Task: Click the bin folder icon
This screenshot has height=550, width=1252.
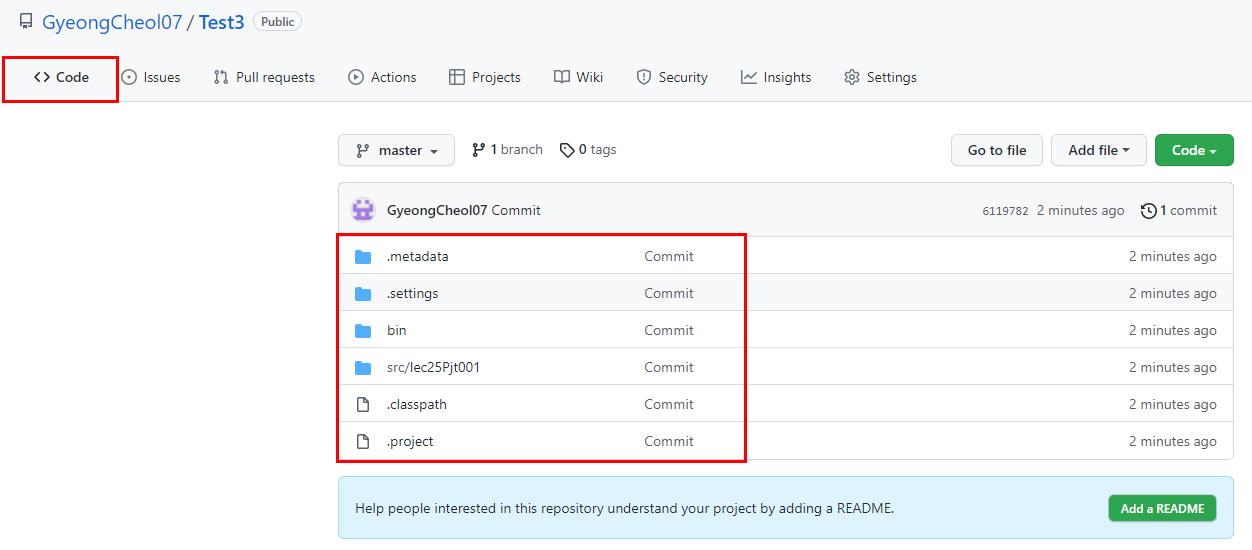Action: 363,330
